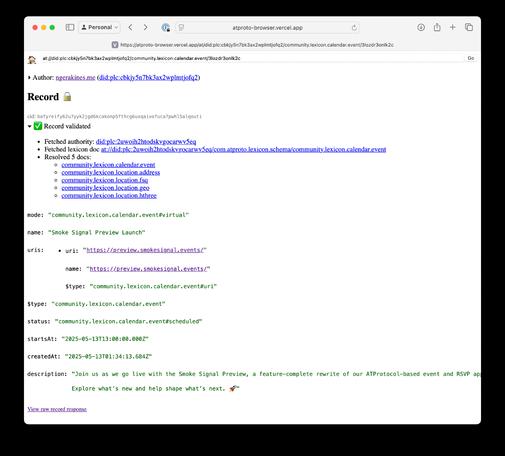Screen dimensions: 505x456
Task: Open community.lexicon.location.geo doc link
Action: point(105,188)
